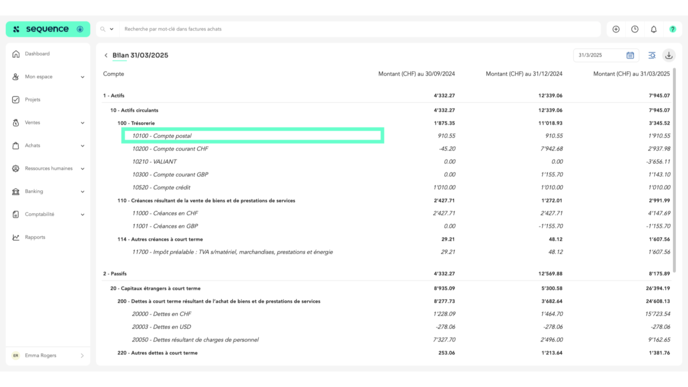Download the balance sheet report
Viewport: 688px width, 387px height.
(x=669, y=55)
